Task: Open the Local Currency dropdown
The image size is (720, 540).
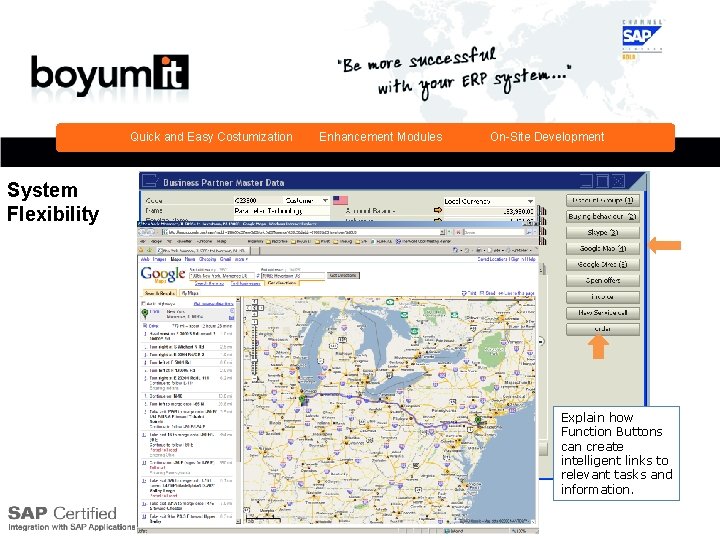Action: tap(530, 201)
